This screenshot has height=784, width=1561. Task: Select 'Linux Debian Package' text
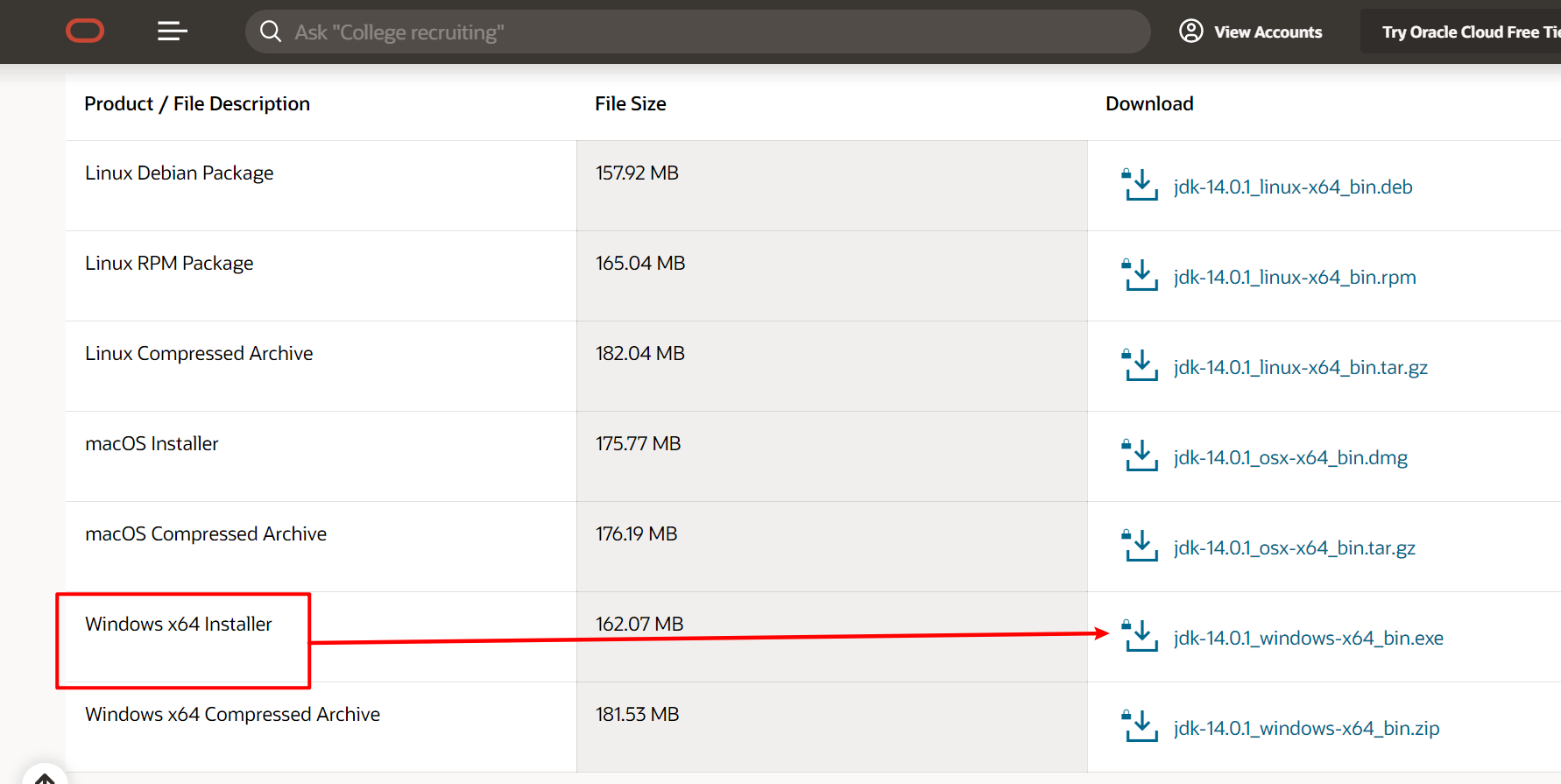click(179, 173)
